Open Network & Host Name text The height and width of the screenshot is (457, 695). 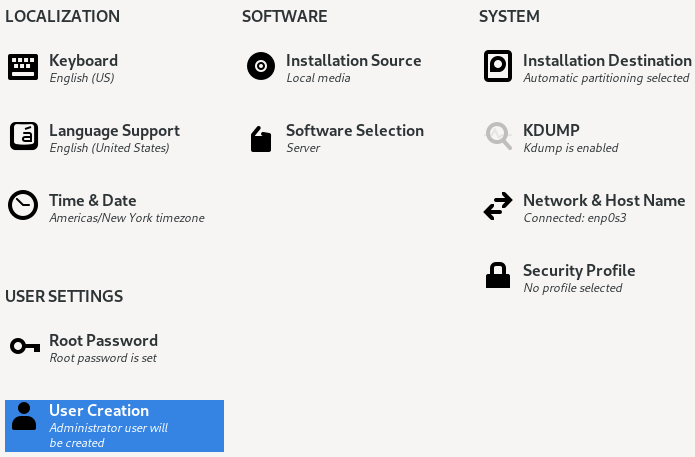pos(604,200)
